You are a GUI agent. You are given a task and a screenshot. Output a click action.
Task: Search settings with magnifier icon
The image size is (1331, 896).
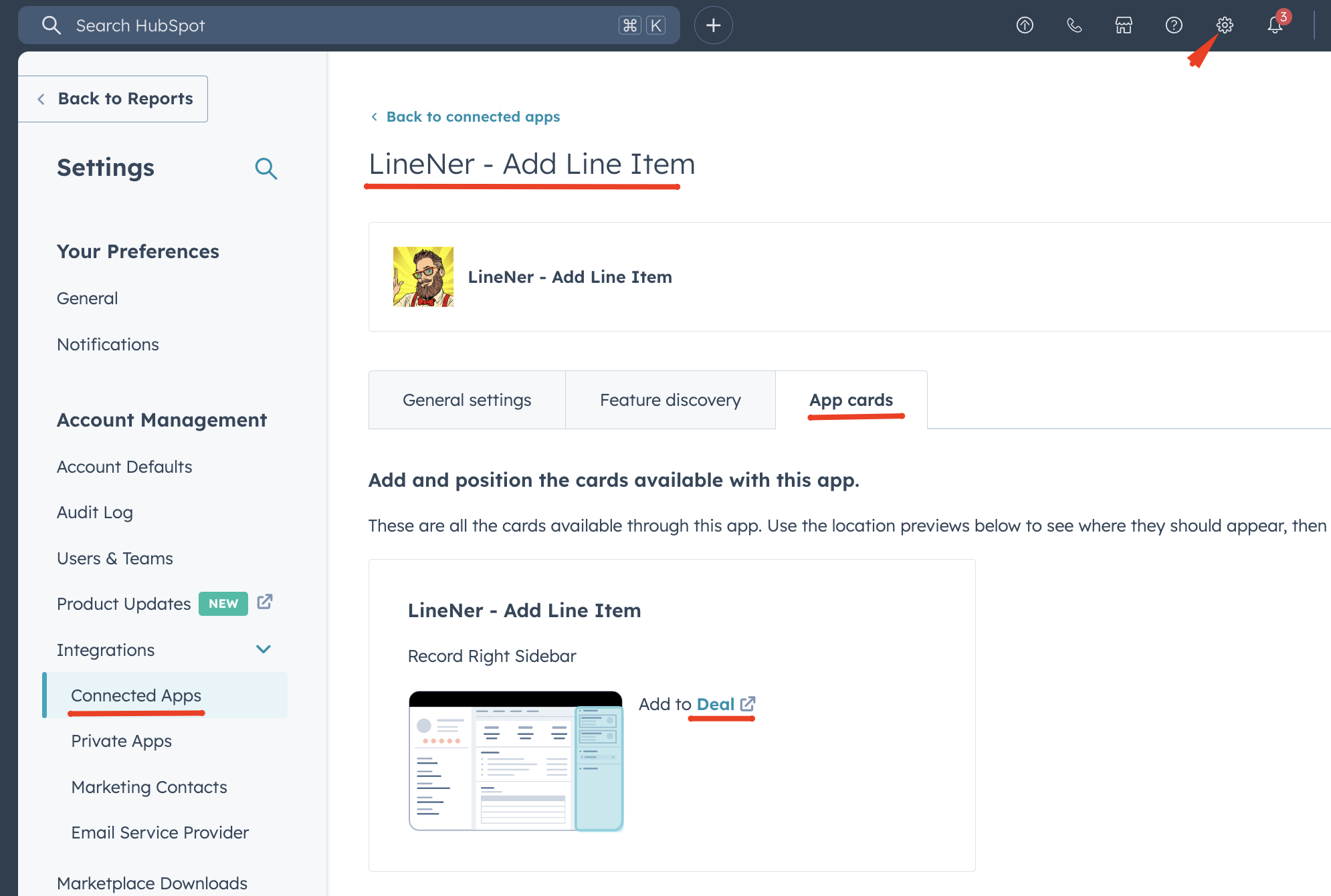266,169
